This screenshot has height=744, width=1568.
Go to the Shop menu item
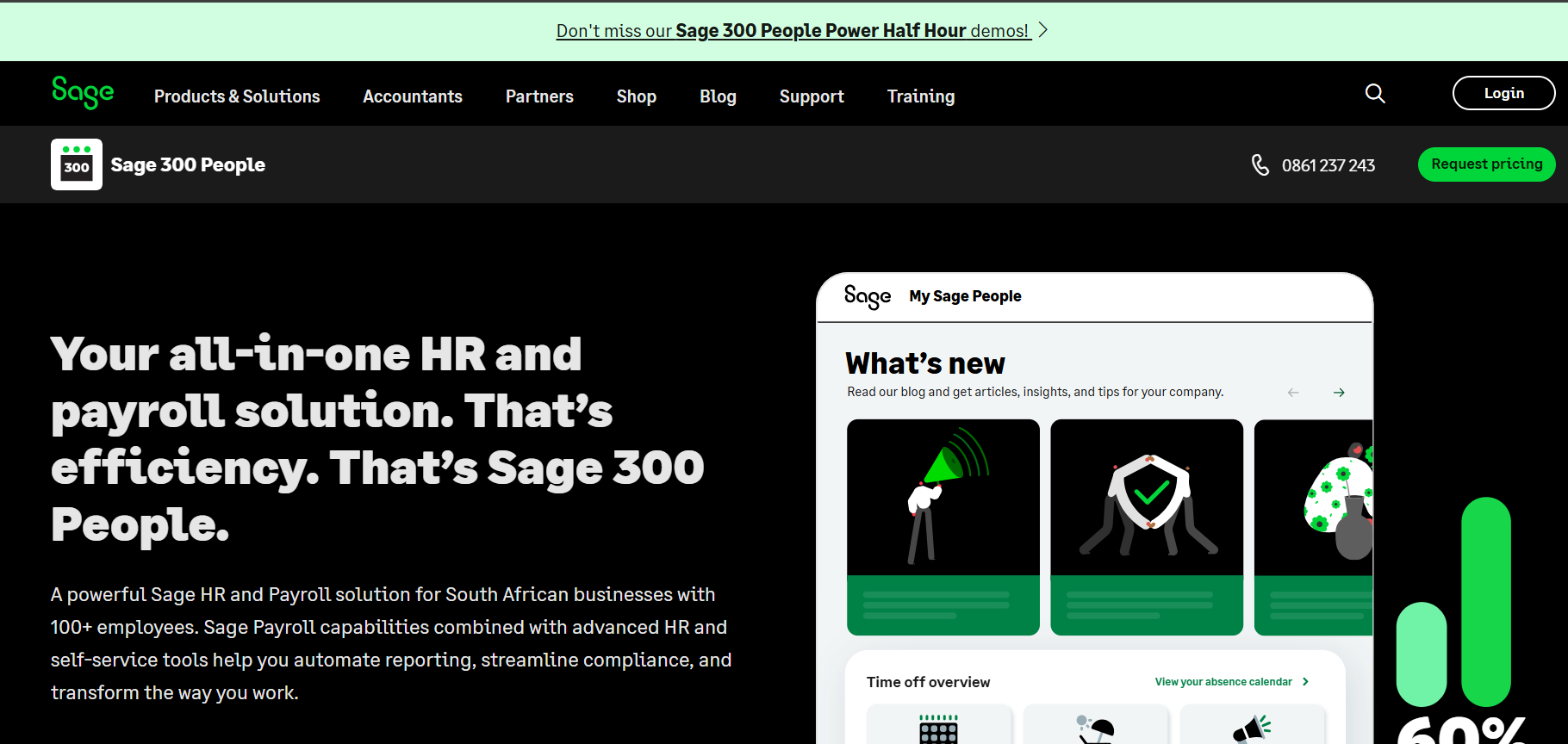point(637,96)
